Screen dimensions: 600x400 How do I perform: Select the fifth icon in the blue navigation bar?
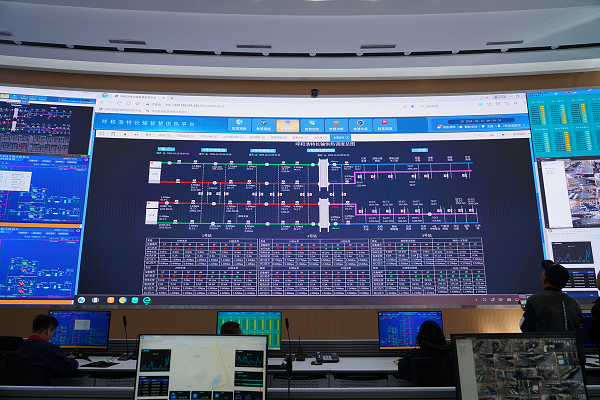point(337,125)
